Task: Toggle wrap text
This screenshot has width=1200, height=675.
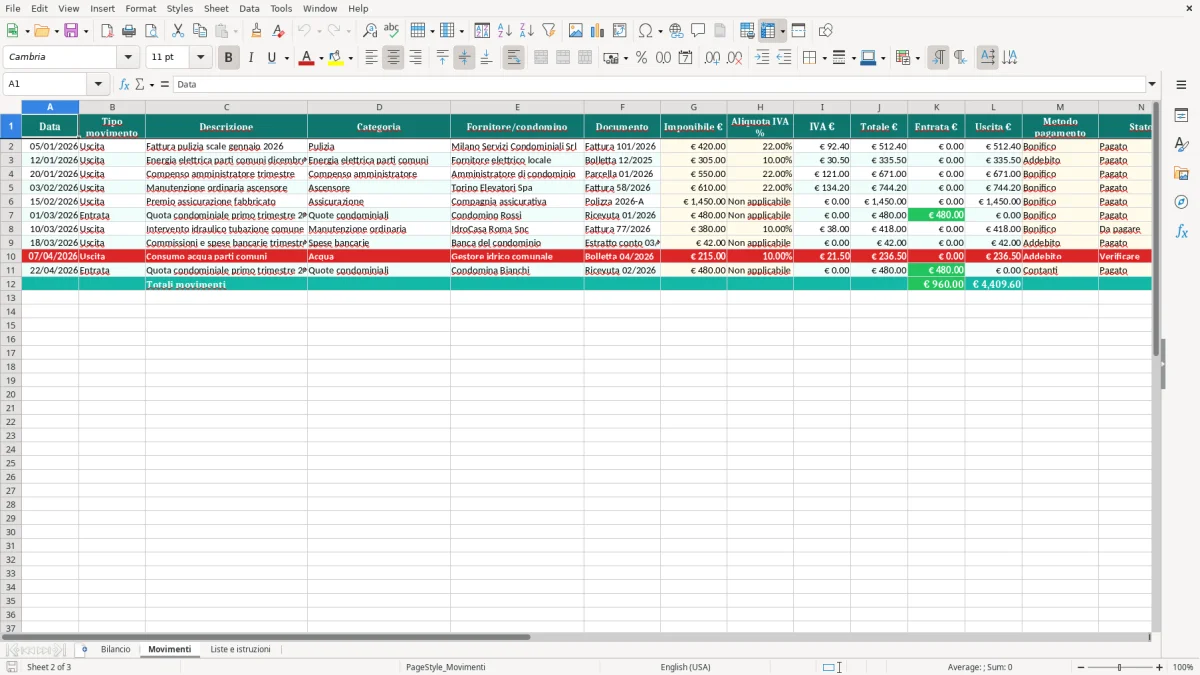Action: tap(513, 58)
